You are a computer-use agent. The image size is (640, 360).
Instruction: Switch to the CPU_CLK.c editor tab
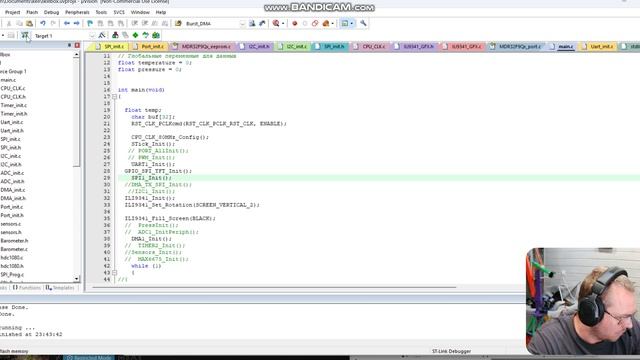click(370, 47)
